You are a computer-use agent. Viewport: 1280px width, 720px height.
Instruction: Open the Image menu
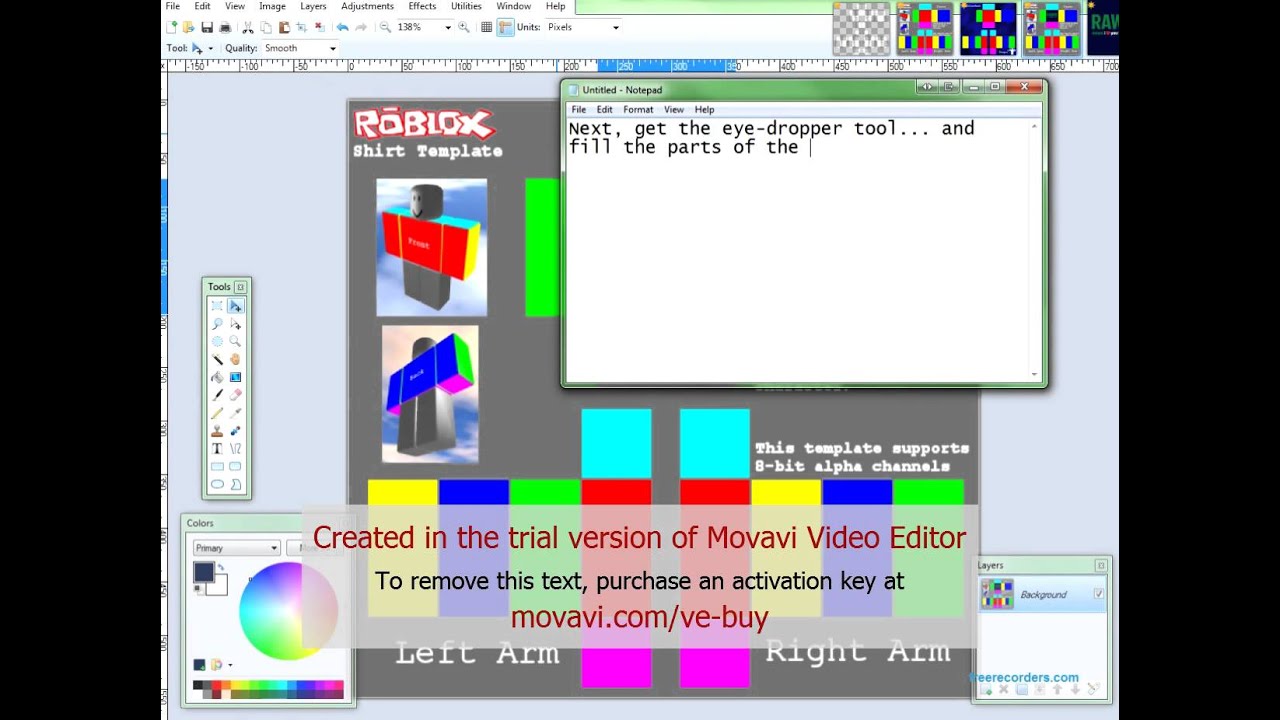(x=272, y=6)
